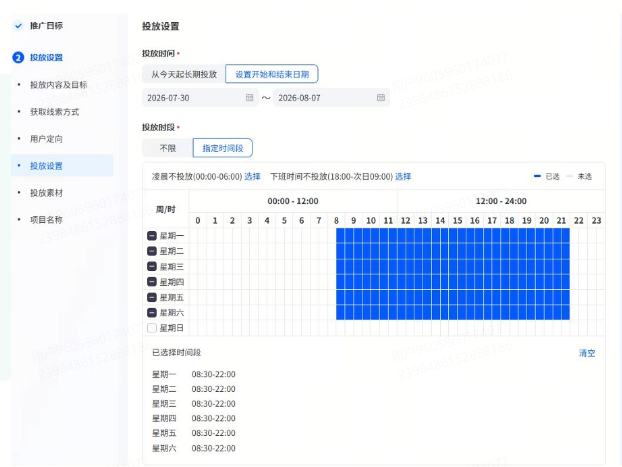622x467 pixels.
Task: Select highlighted 投放设置 sub-item
Action: [x=62, y=166]
